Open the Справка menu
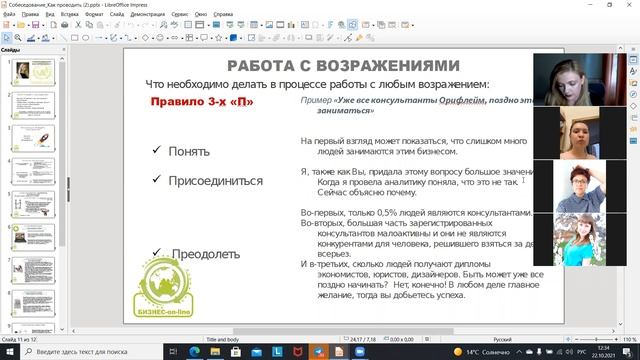The image size is (640, 360). pos(223,14)
